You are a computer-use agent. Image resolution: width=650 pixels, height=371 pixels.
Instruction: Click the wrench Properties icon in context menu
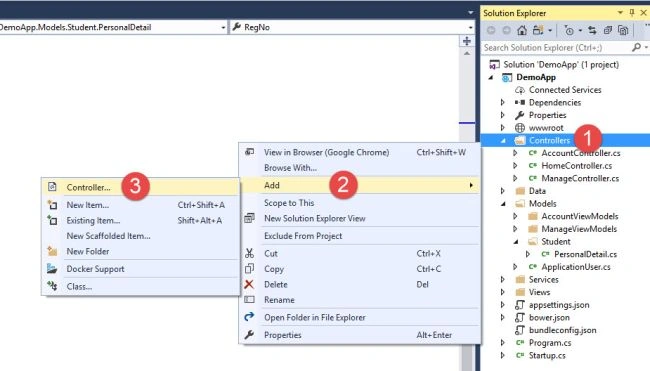click(x=249, y=335)
